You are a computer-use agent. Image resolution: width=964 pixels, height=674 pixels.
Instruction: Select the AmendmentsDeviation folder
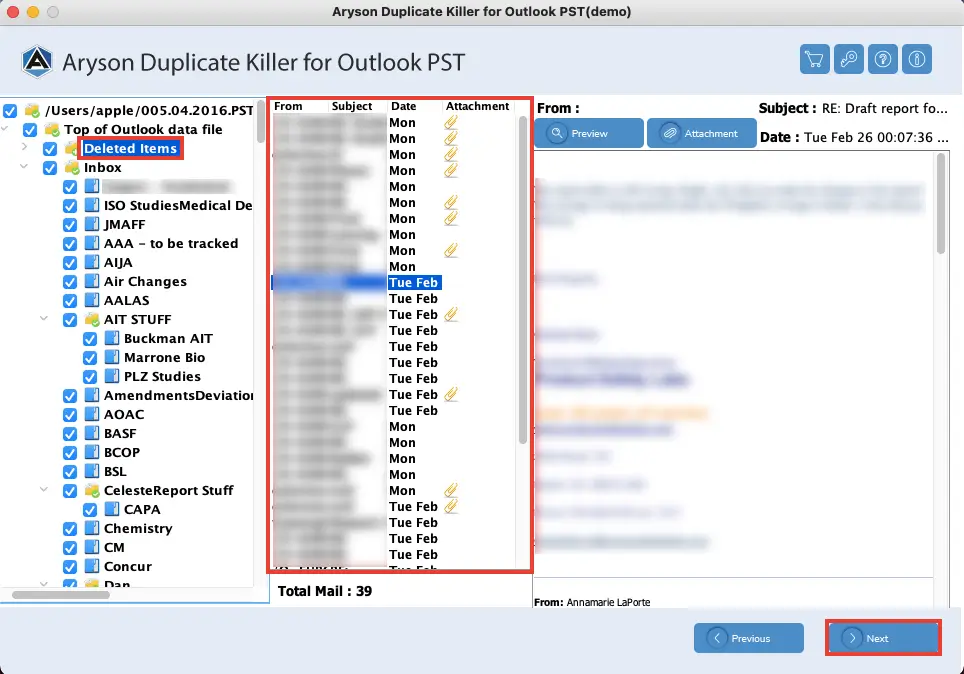coord(178,395)
